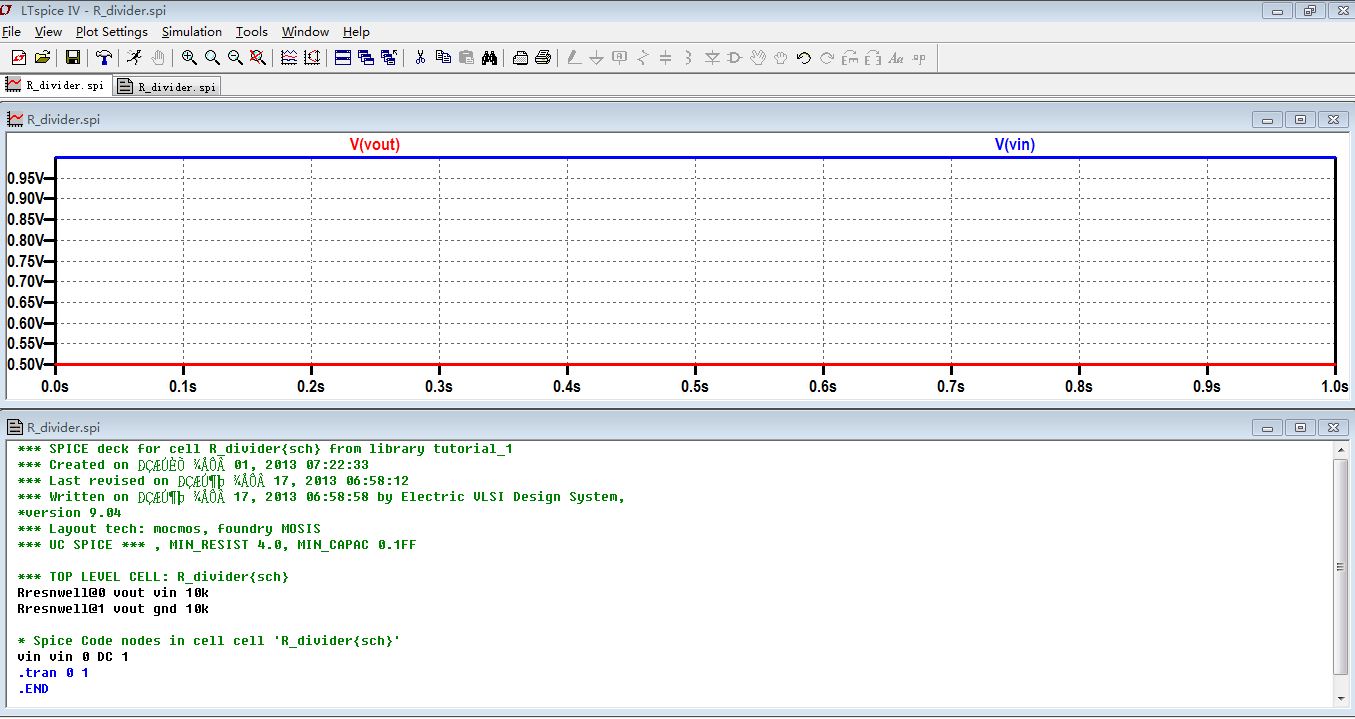Click the netlist editor vertical scrollbar
The height and width of the screenshot is (719, 1355).
coord(1341,567)
